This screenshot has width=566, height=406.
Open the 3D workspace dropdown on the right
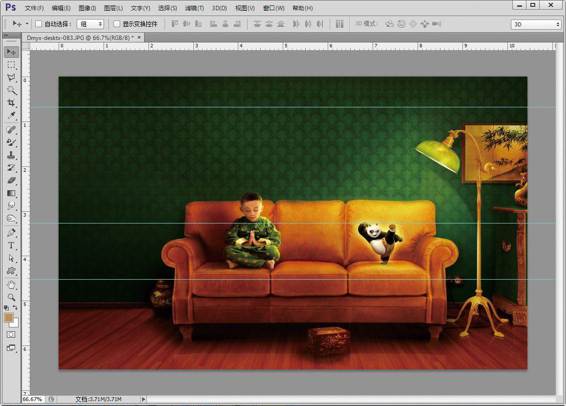(x=536, y=24)
